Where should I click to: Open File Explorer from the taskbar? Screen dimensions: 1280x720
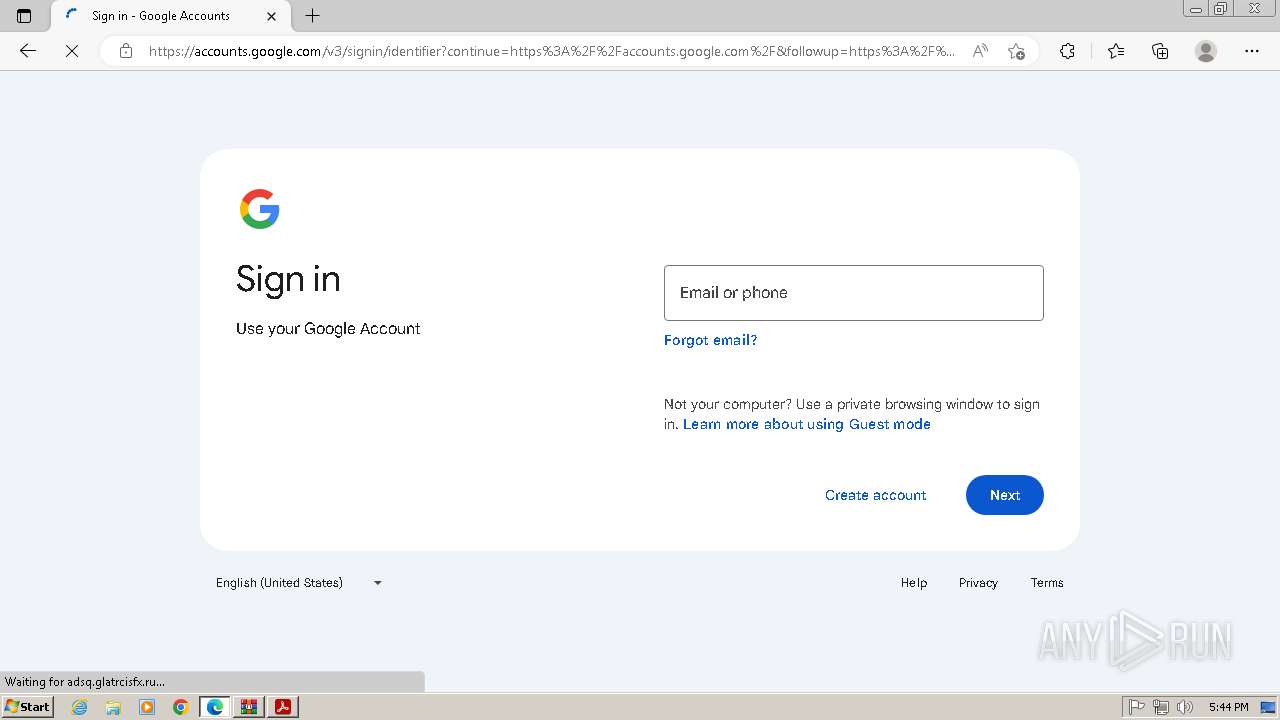(113, 707)
